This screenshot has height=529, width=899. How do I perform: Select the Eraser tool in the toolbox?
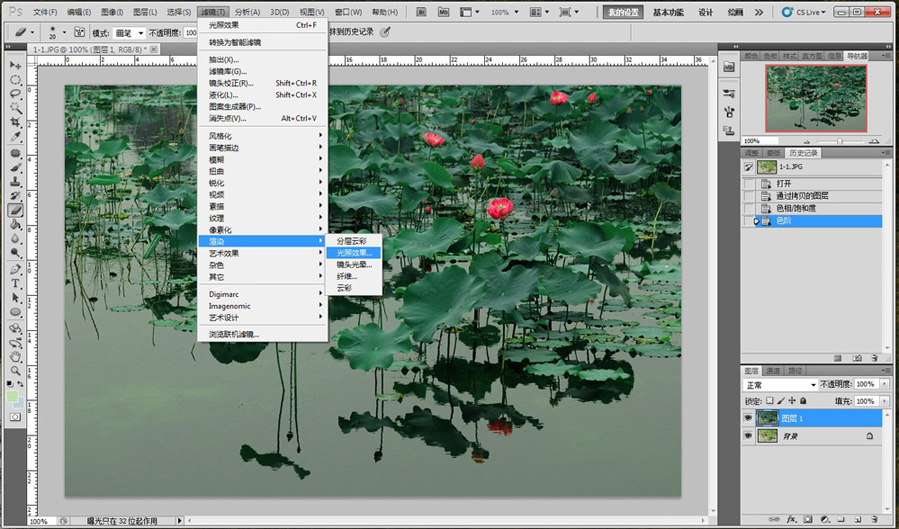click(15, 210)
